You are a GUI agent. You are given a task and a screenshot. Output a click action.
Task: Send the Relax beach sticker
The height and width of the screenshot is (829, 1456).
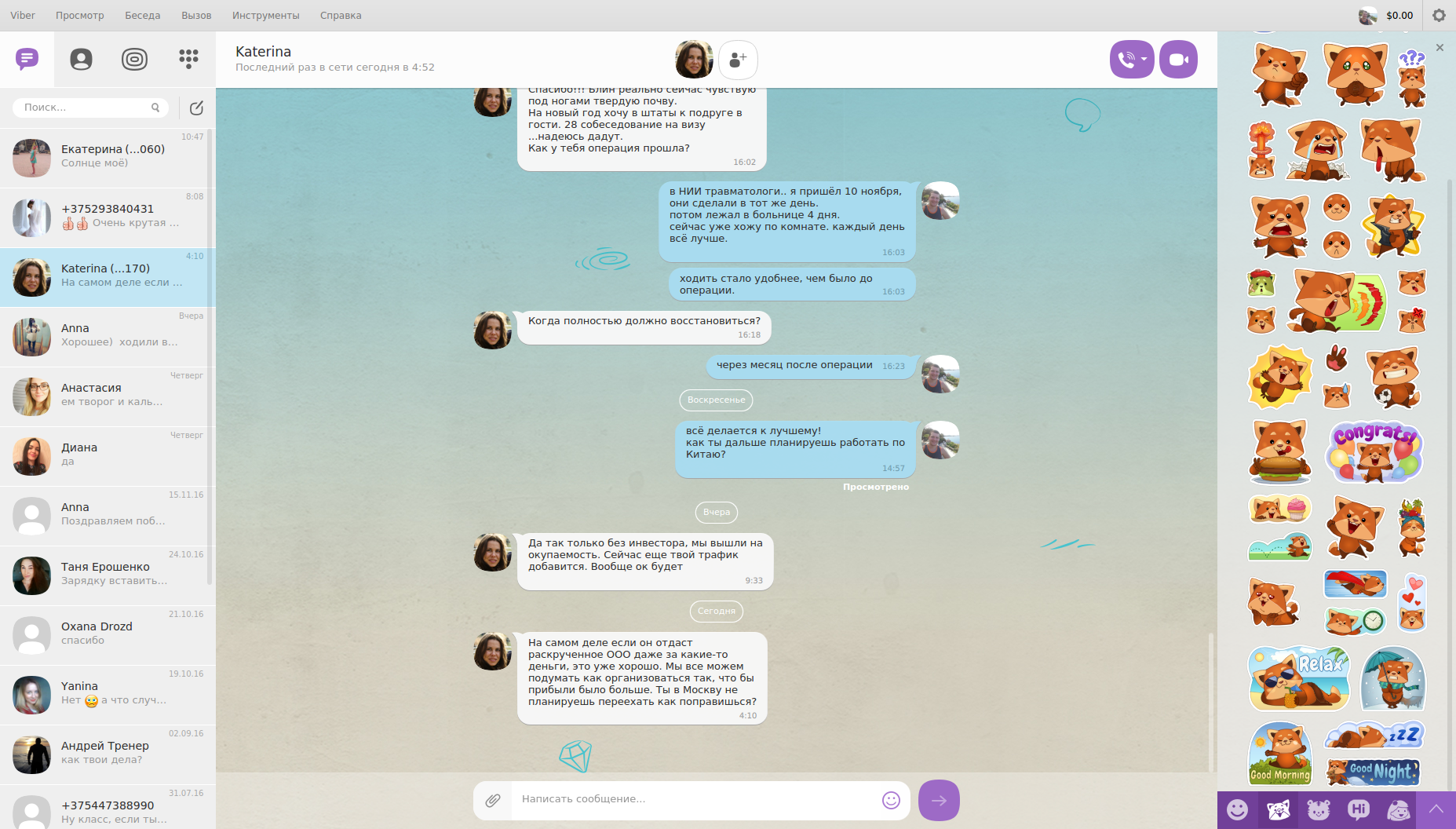[1299, 678]
